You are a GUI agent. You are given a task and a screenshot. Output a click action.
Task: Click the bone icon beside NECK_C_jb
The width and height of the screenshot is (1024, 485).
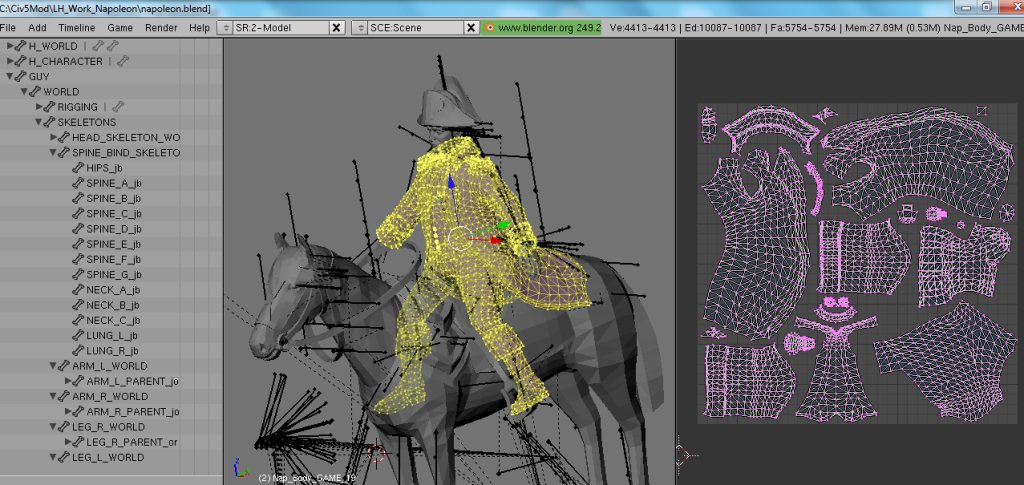[78, 320]
